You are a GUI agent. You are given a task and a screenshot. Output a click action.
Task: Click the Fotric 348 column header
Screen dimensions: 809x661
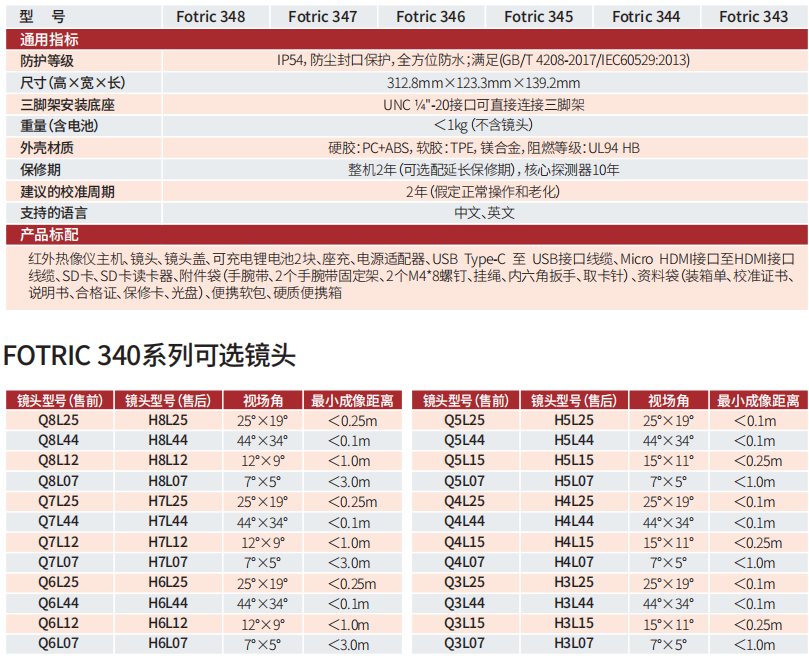210,16
